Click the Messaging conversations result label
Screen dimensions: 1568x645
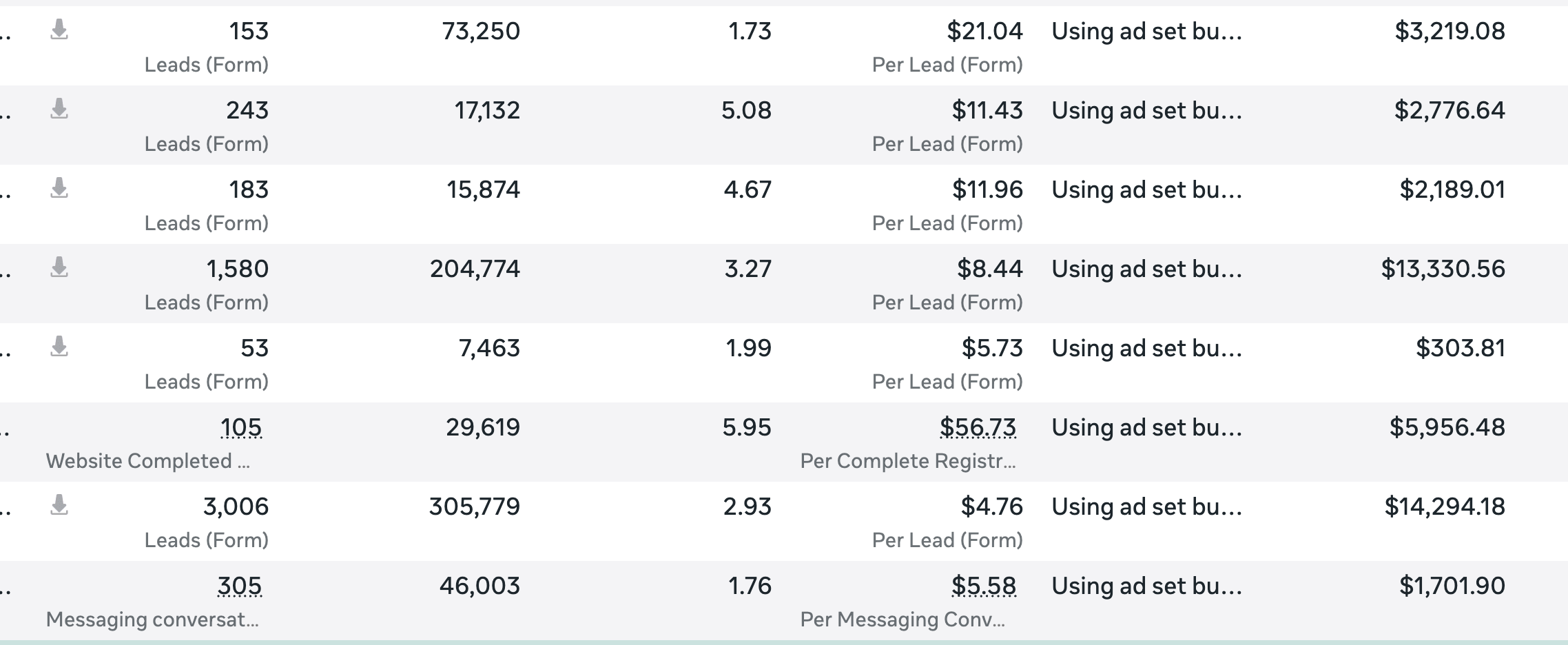152,620
